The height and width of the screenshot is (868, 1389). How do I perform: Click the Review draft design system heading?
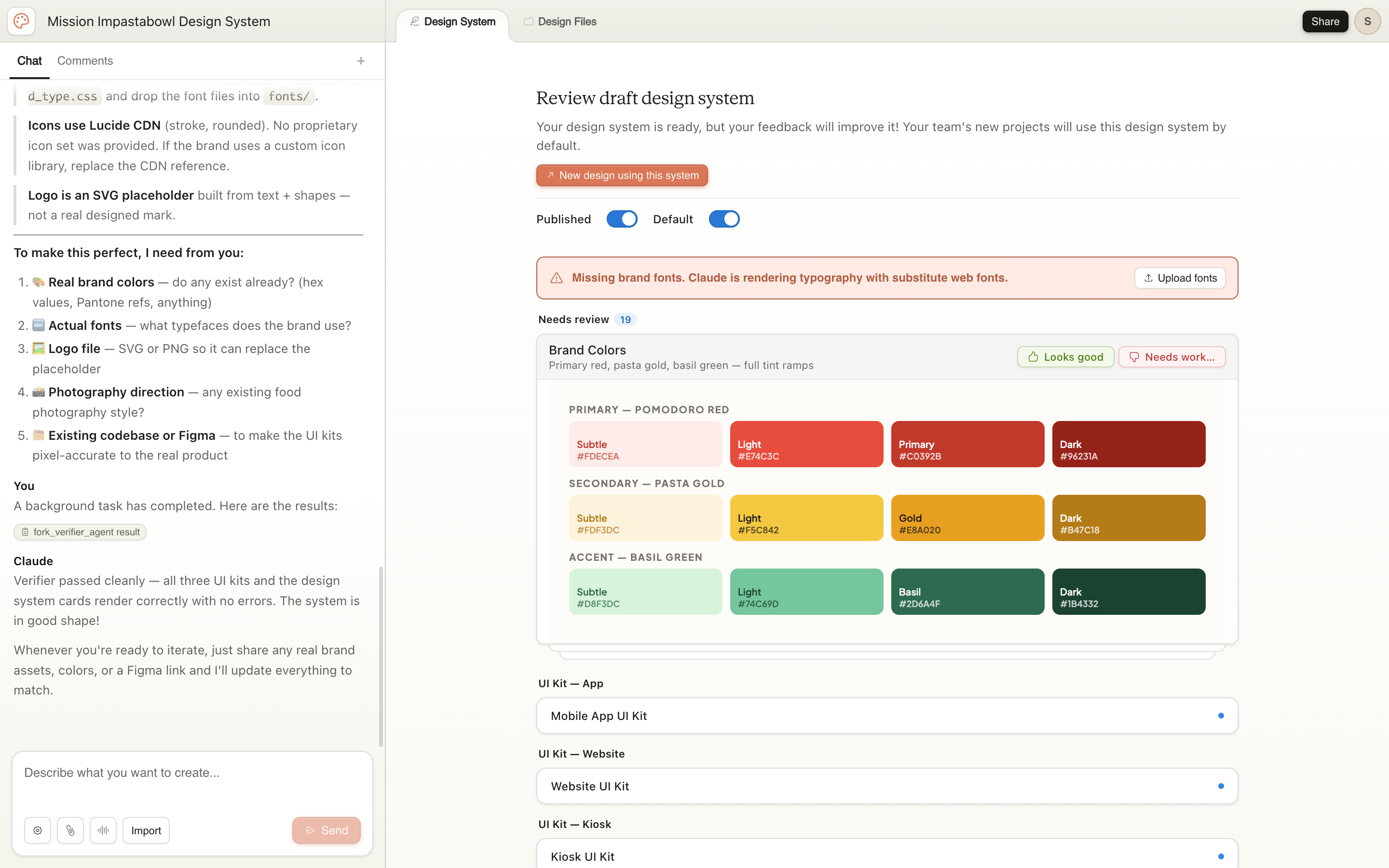pos(645,98)
